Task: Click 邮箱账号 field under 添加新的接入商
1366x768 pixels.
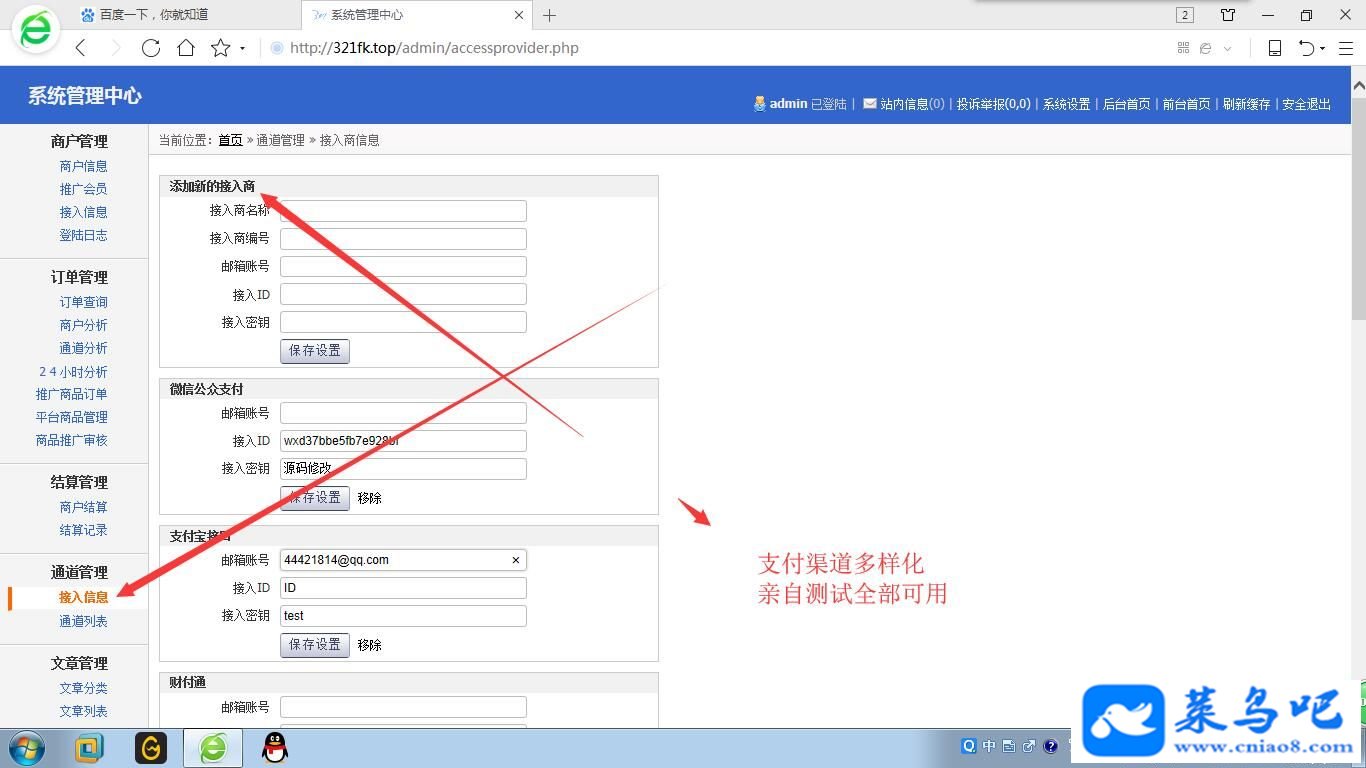Action: [403, 267]
